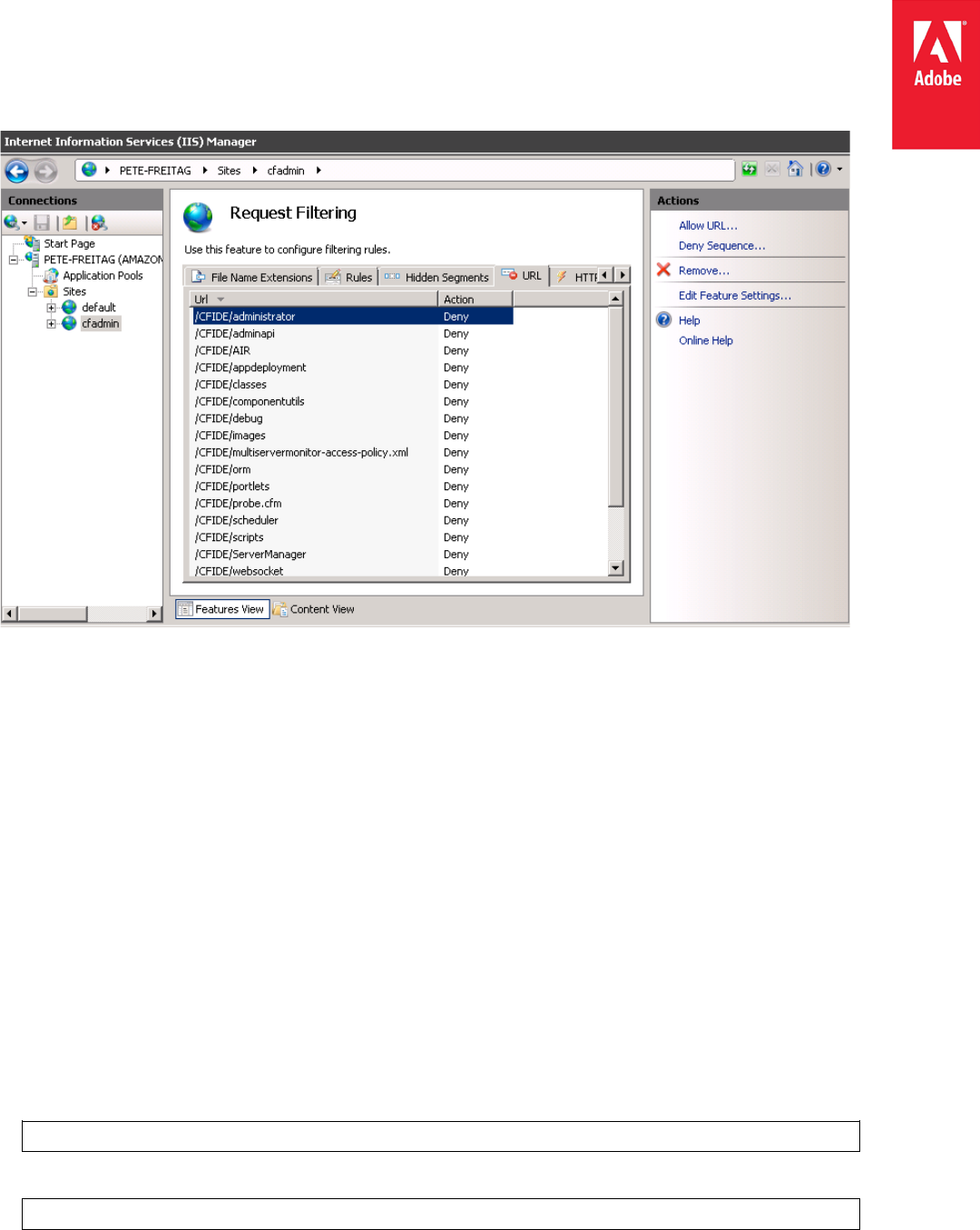
Task: Open dropdown arrow next to toolbar Help icon
Action: 839,170
